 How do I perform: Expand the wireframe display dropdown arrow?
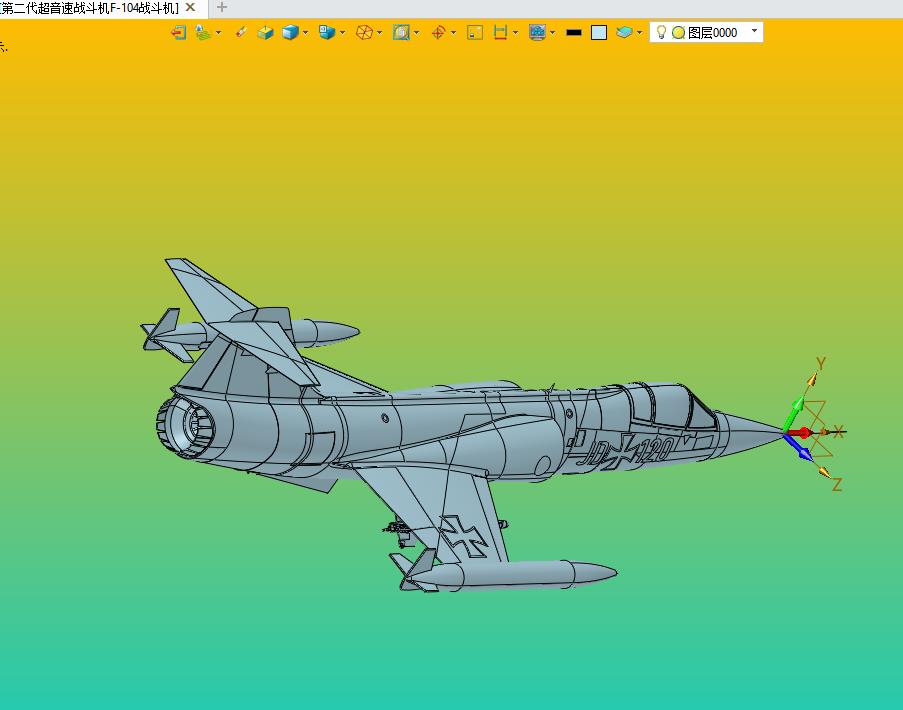(380, 33)
